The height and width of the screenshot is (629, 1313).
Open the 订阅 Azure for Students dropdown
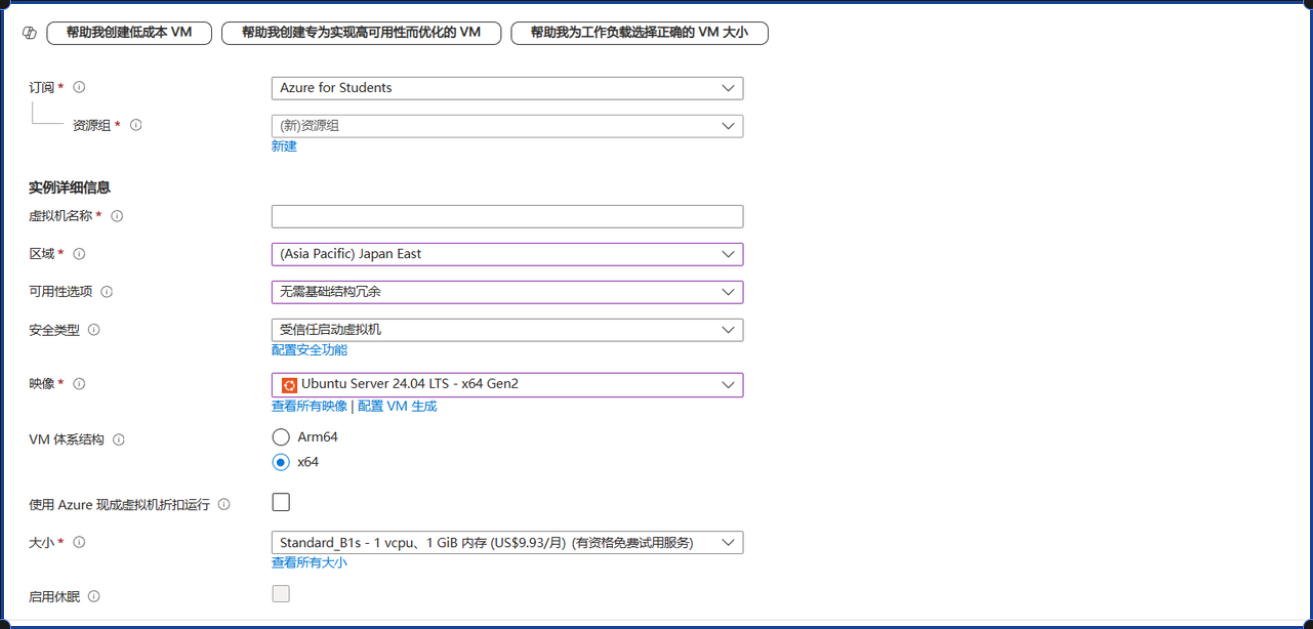tap(507, 88)
